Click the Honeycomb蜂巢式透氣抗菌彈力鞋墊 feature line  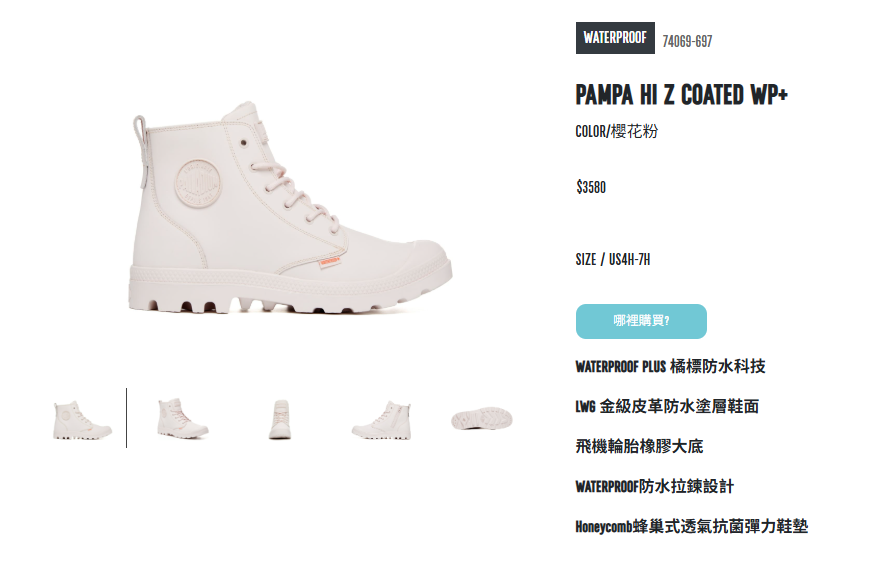tap(691, 526)
